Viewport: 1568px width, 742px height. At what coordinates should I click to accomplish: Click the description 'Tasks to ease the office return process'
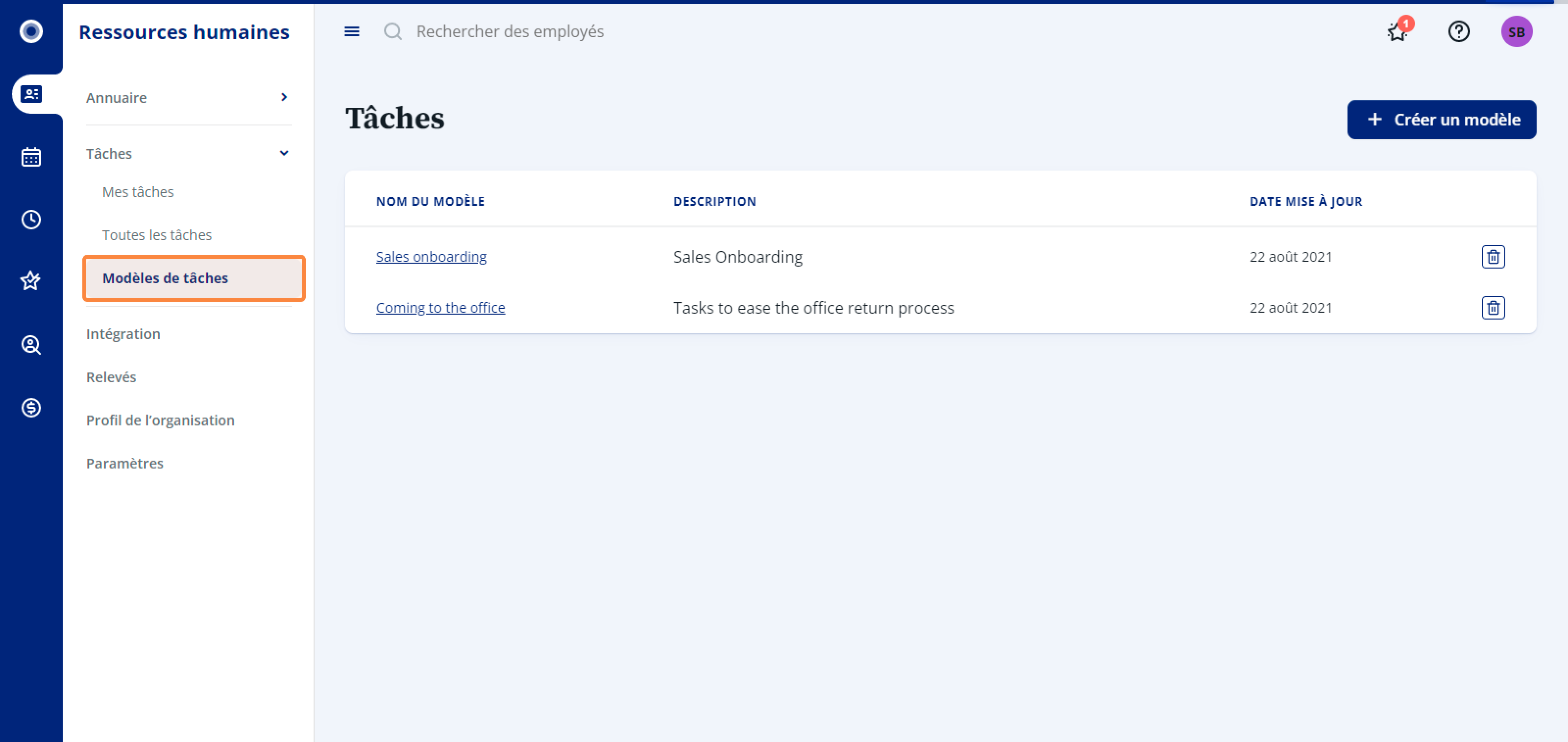pos(813,308)
